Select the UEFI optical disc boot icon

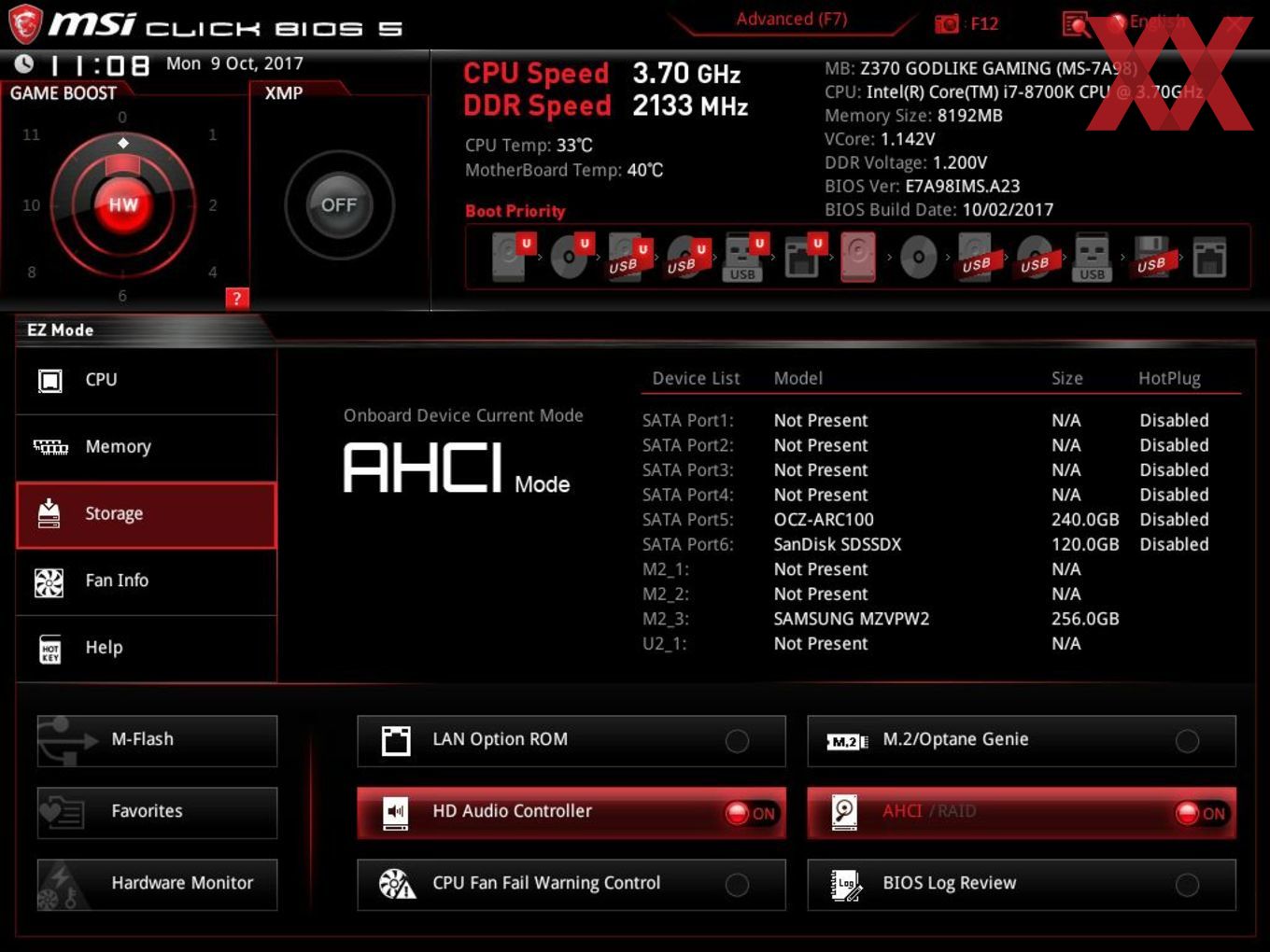(570, 258)
